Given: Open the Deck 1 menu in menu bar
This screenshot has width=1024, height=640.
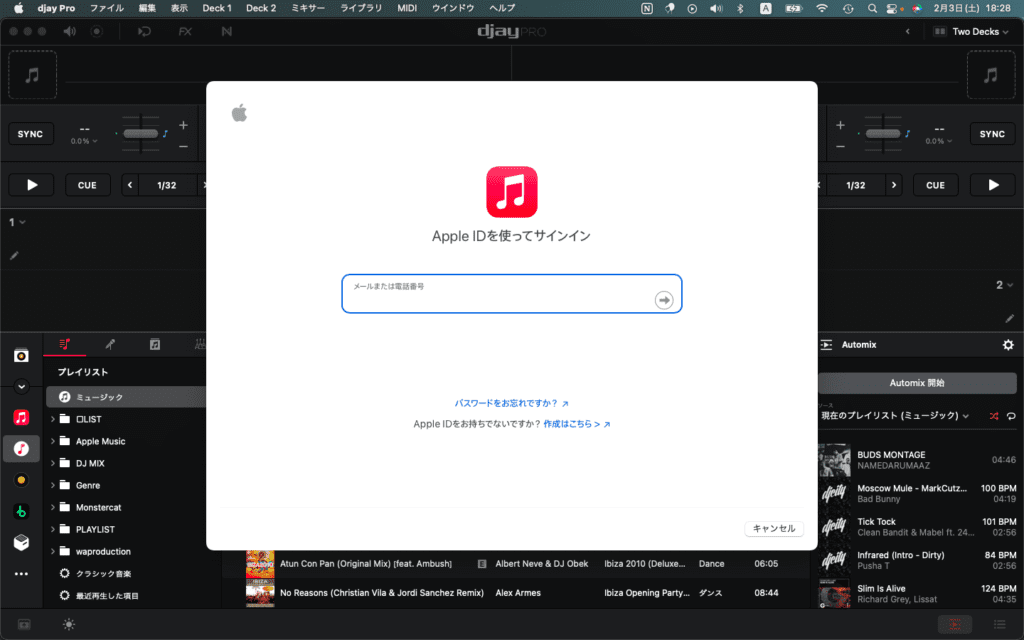Looking at the screenshot, I should (217, 8).
